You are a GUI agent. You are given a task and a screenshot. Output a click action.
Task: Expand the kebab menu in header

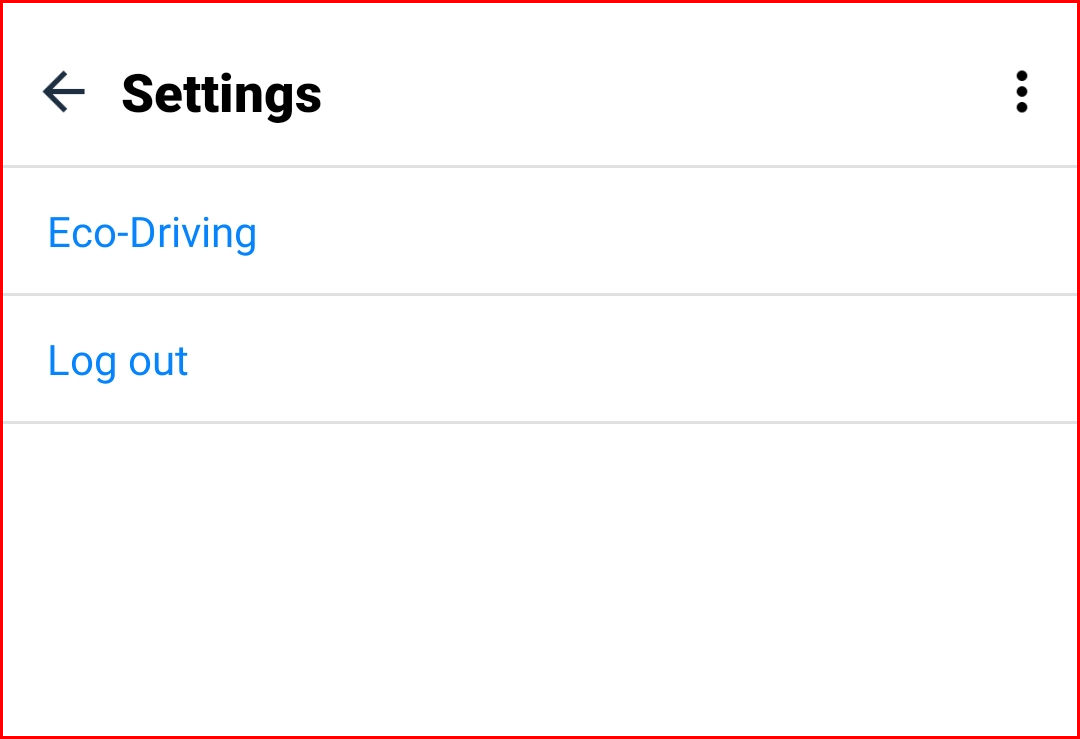(1021, 92)
